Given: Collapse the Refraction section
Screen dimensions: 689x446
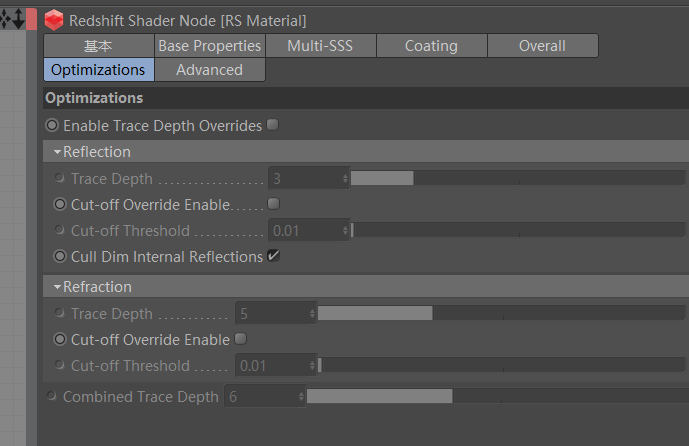Looking at the screenshot, I should pyautogui.click(x=58, y=287).
